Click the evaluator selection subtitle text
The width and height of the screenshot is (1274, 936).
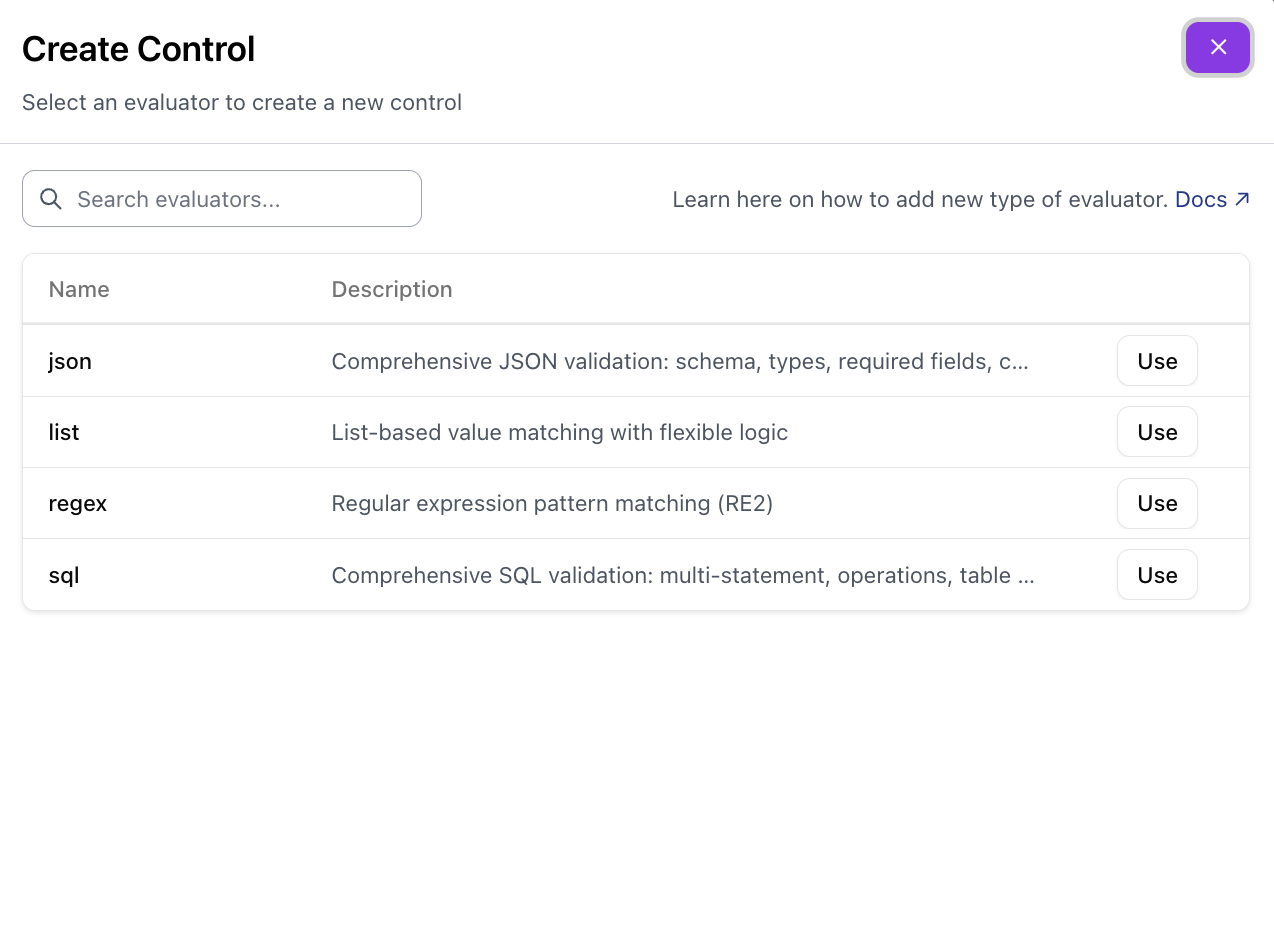241,102
